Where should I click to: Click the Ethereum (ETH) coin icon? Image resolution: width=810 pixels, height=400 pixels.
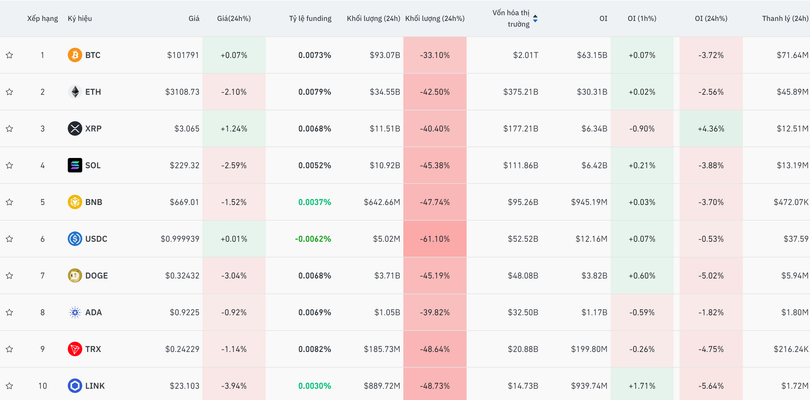tap(74, 92)
